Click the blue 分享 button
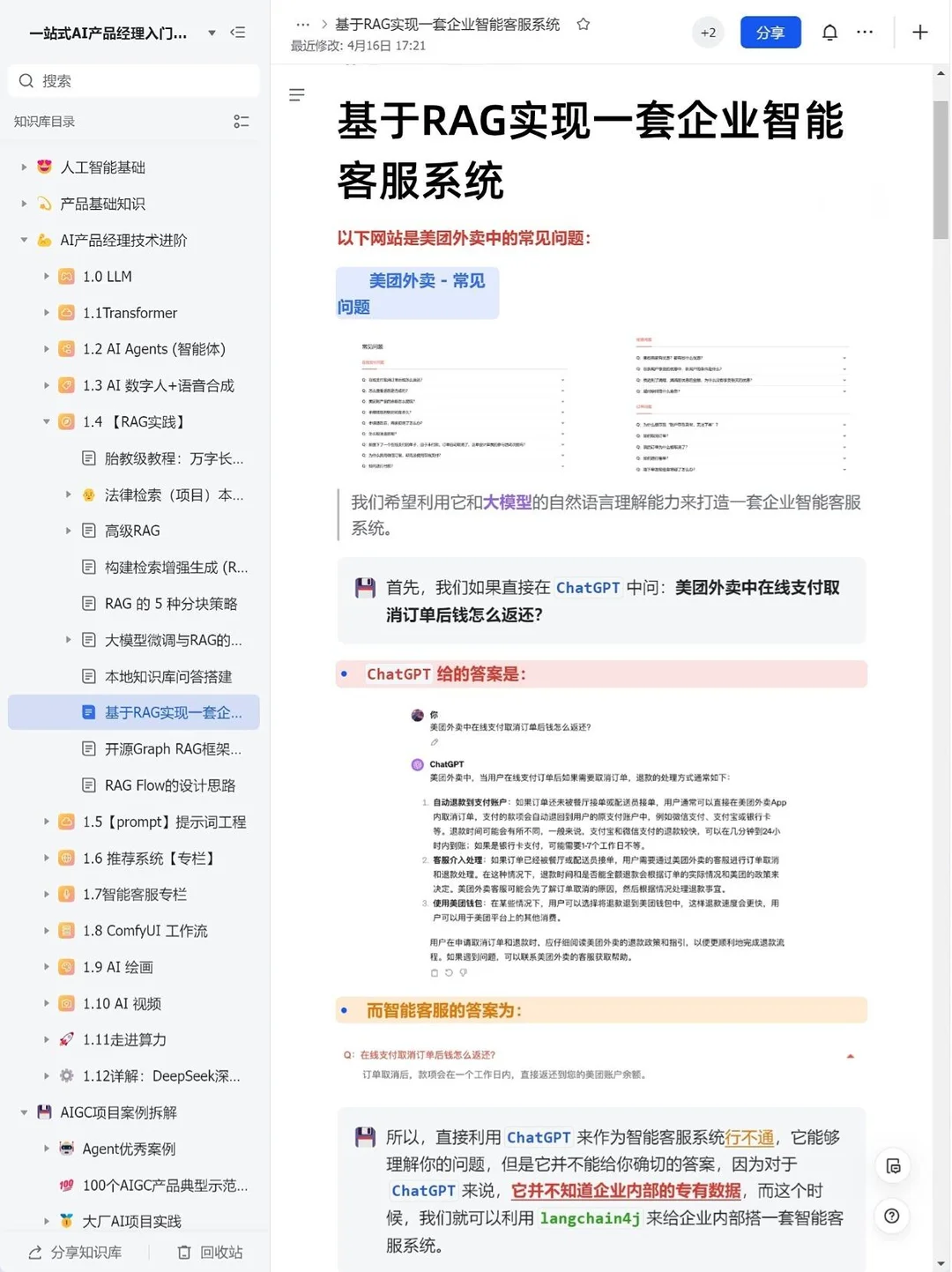Screen dimensions: 952x1272 [770, 33]
